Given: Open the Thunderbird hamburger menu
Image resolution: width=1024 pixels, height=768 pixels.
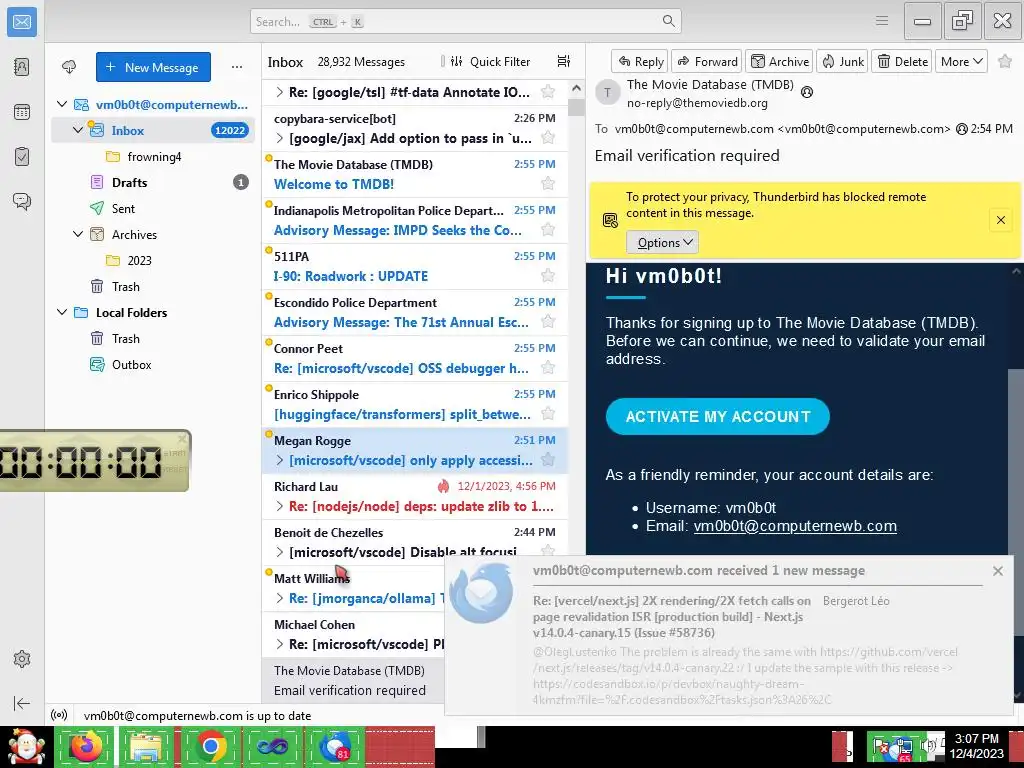Looking at the screenshot, I should (882, 21).
